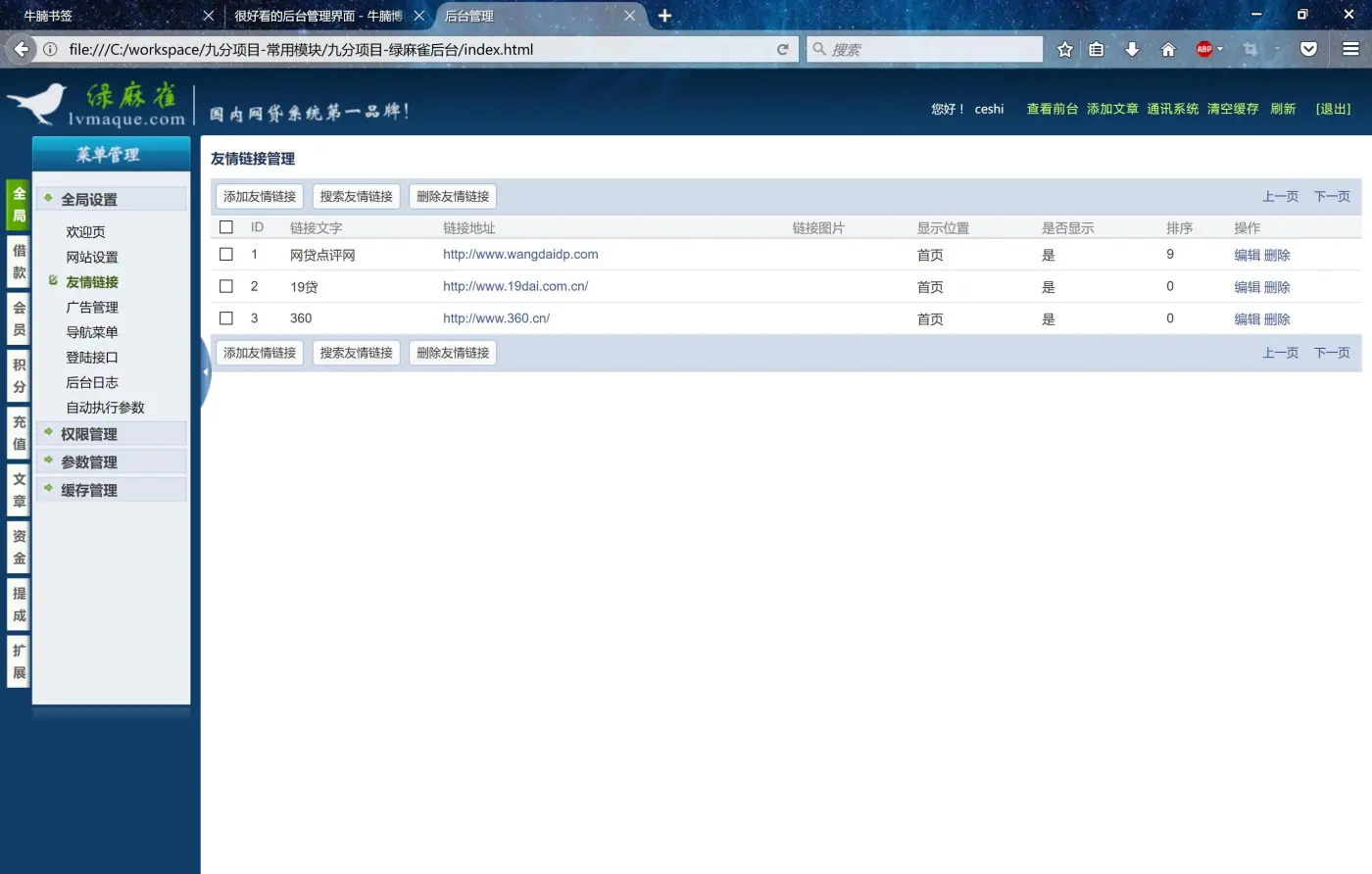Show bookmarks list icon in the browser toolbar
Viewport: 1372px width, 874px height.
(1097, 49)
